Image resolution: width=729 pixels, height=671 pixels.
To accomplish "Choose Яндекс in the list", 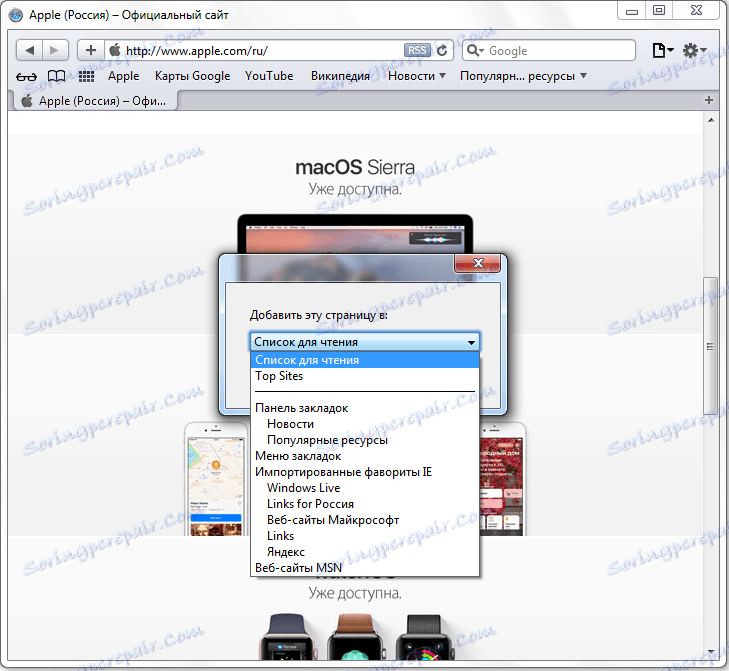I will tap(364, 552).
